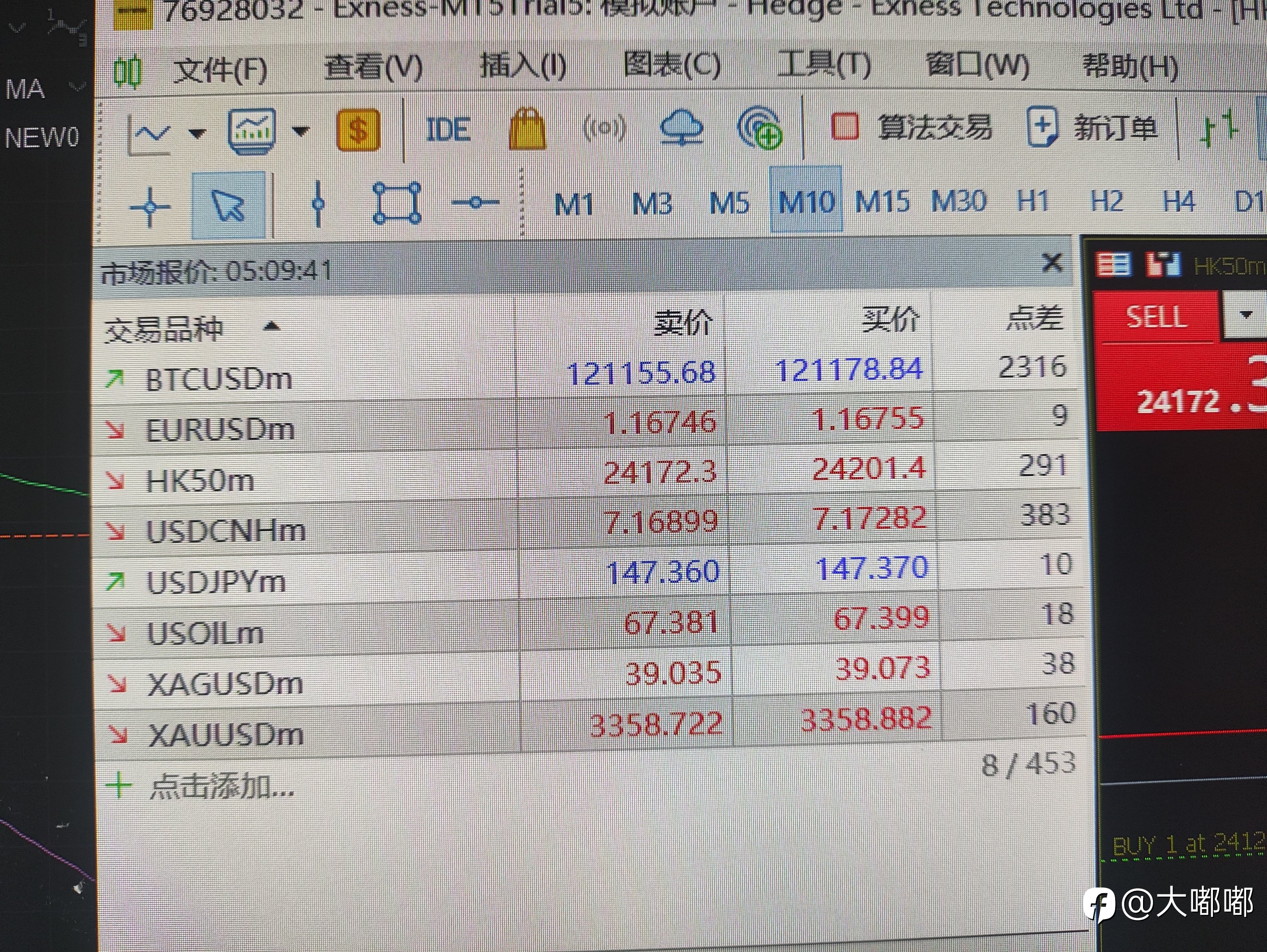Switch to M1 timeframe
The image size is (1267, 952).
[574, 204]
